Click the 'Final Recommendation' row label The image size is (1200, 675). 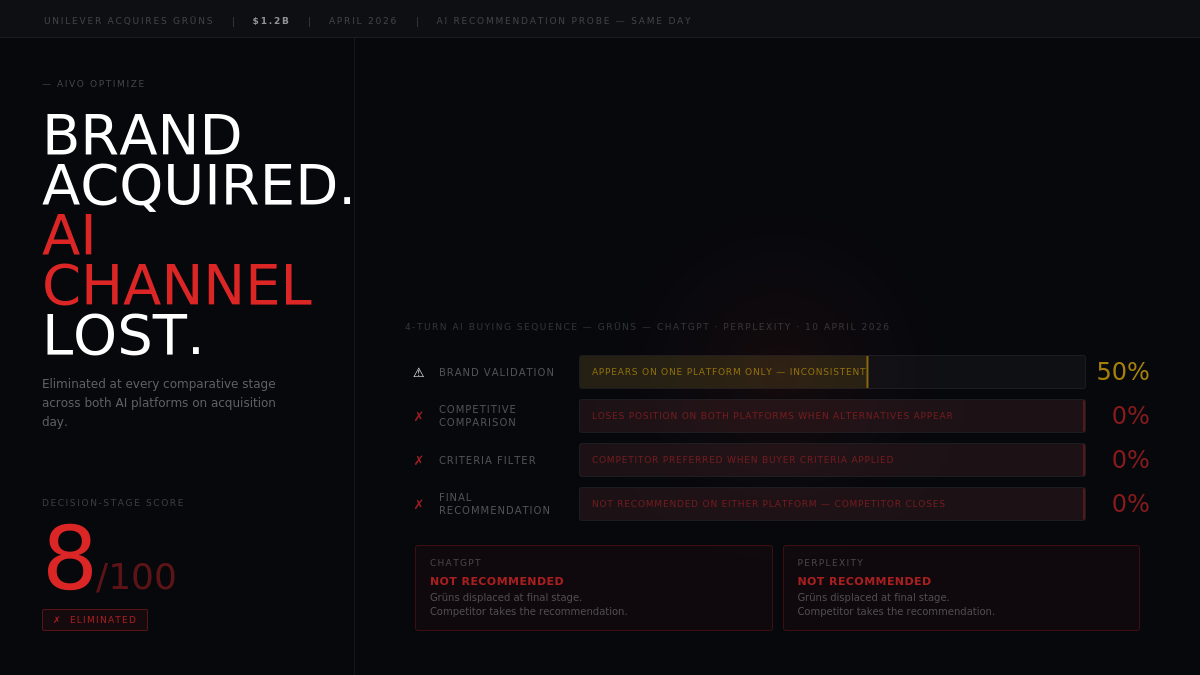pyautogui.click(x=494, y=504)
